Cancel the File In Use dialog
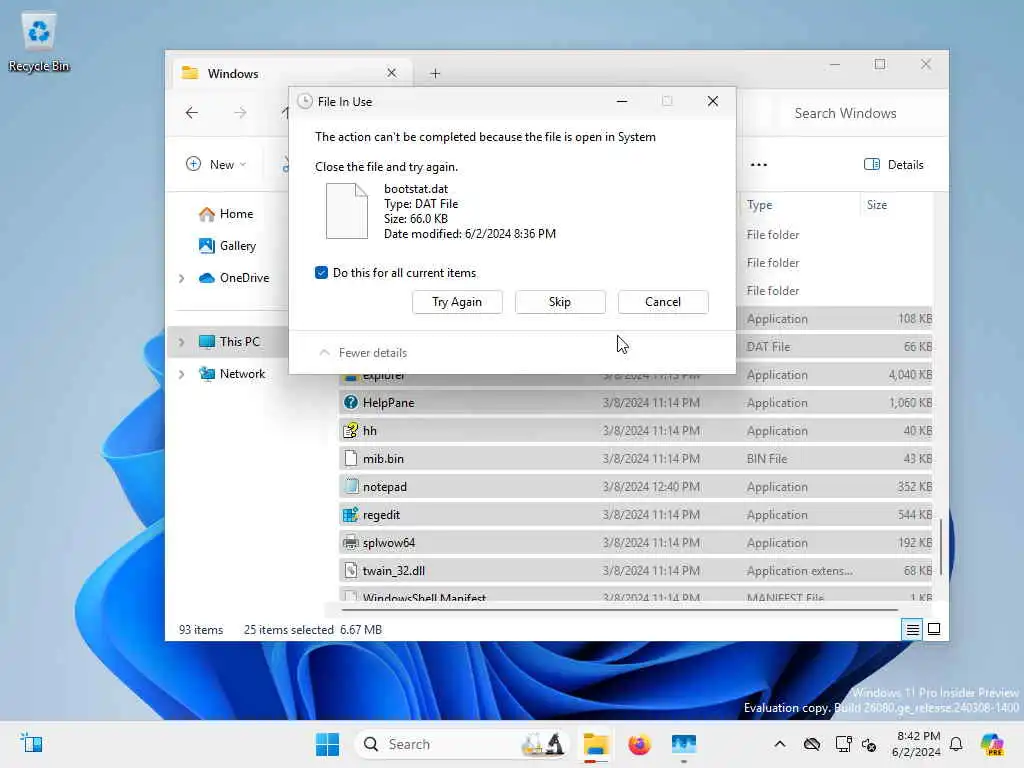Viewport: 1024px width, 768px height. click(663, 302)
